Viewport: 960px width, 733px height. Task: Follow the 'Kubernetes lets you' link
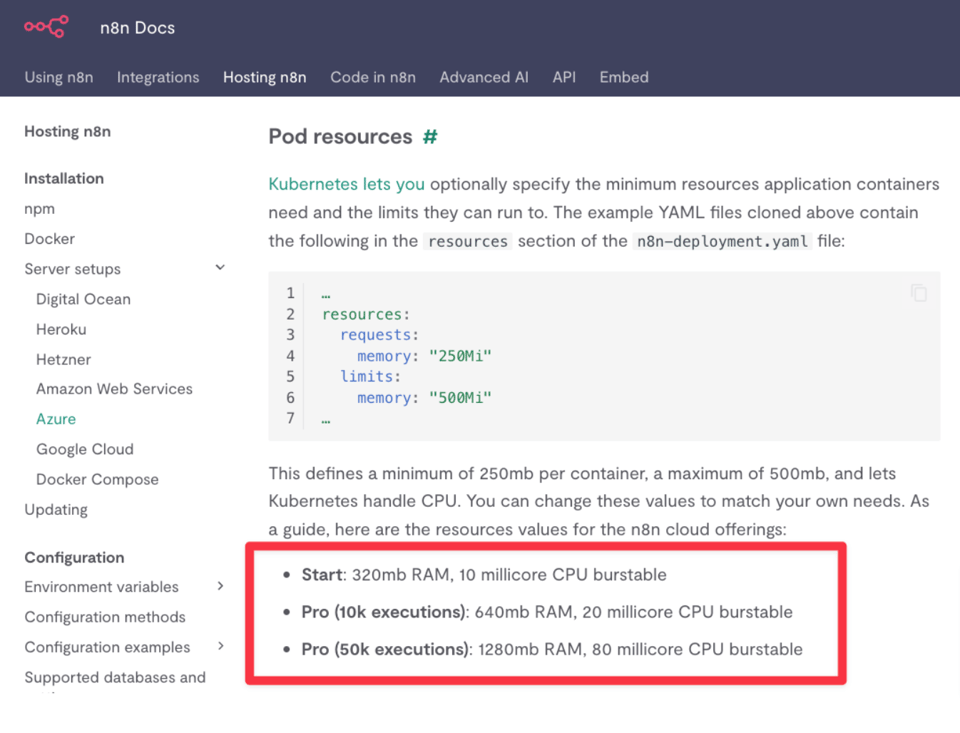(347, 184)
